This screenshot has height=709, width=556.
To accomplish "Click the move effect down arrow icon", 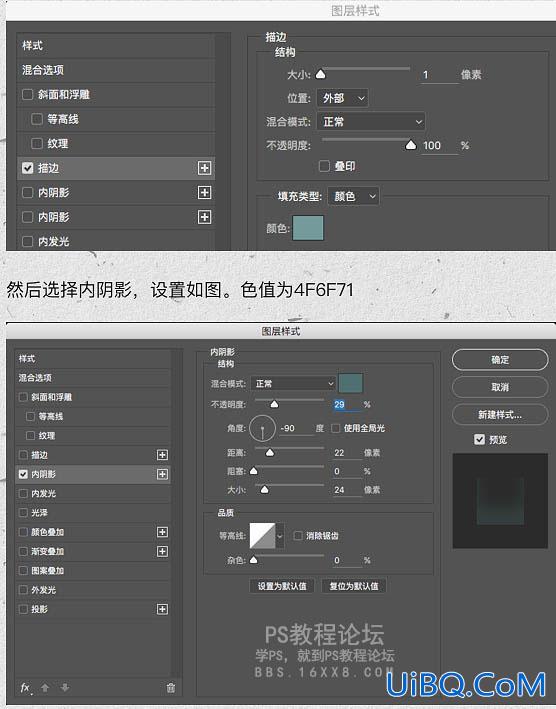I will click(65, 688).
